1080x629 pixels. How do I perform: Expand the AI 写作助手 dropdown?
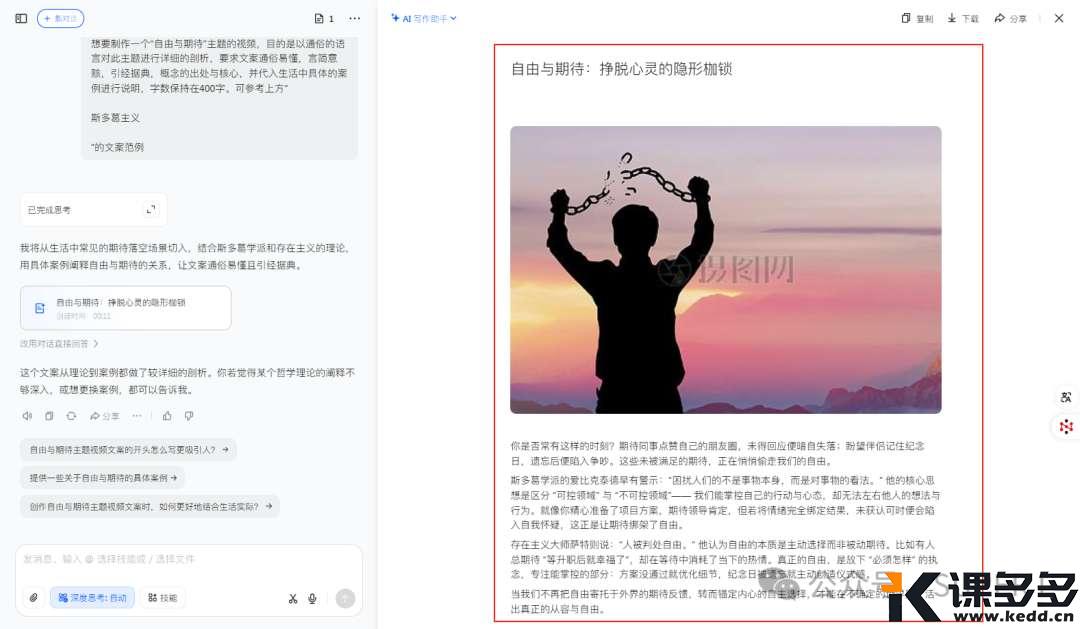point(424,19)
